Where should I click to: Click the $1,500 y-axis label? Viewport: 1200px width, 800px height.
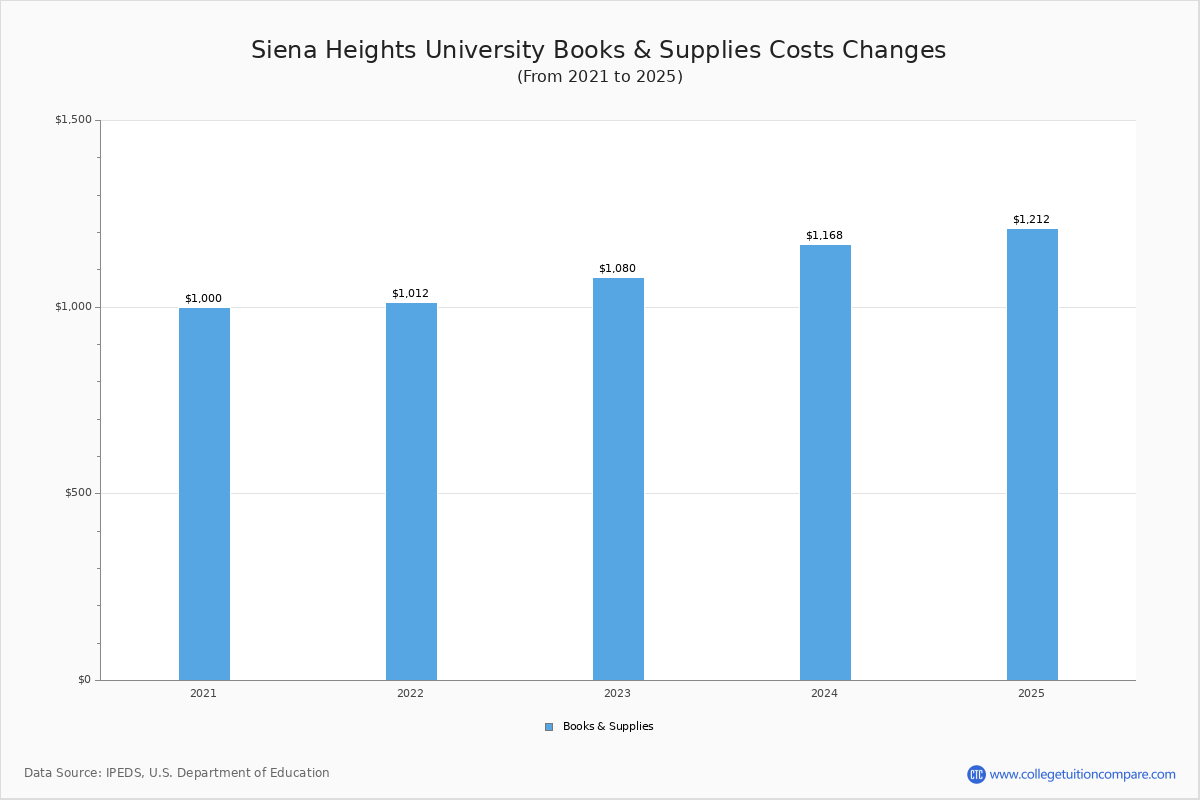(x=73, y=120)
